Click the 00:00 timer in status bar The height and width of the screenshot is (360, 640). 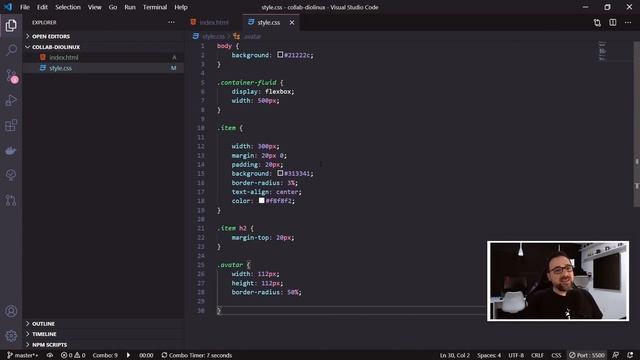(146, 355)
